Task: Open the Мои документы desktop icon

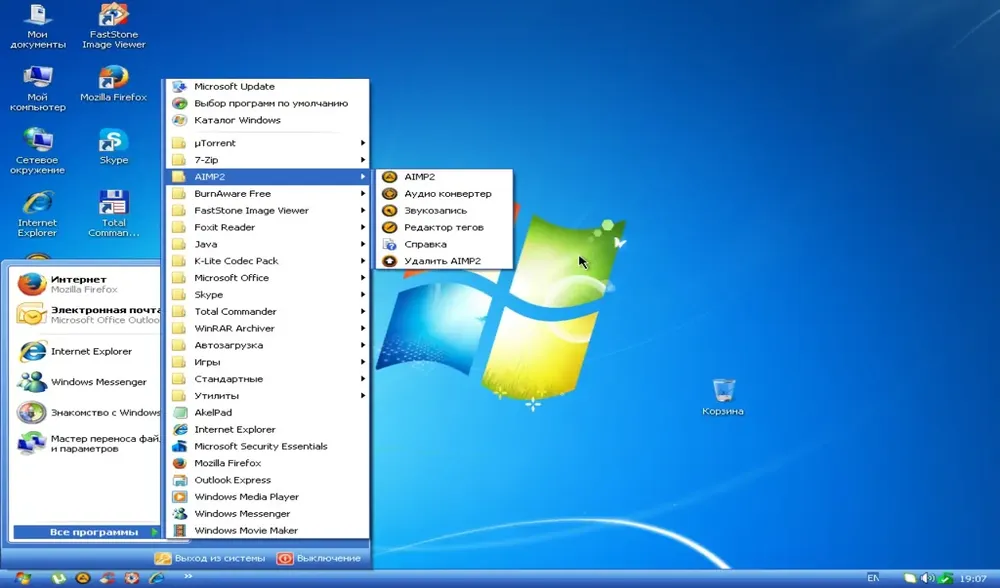Action: click(38, 26)
